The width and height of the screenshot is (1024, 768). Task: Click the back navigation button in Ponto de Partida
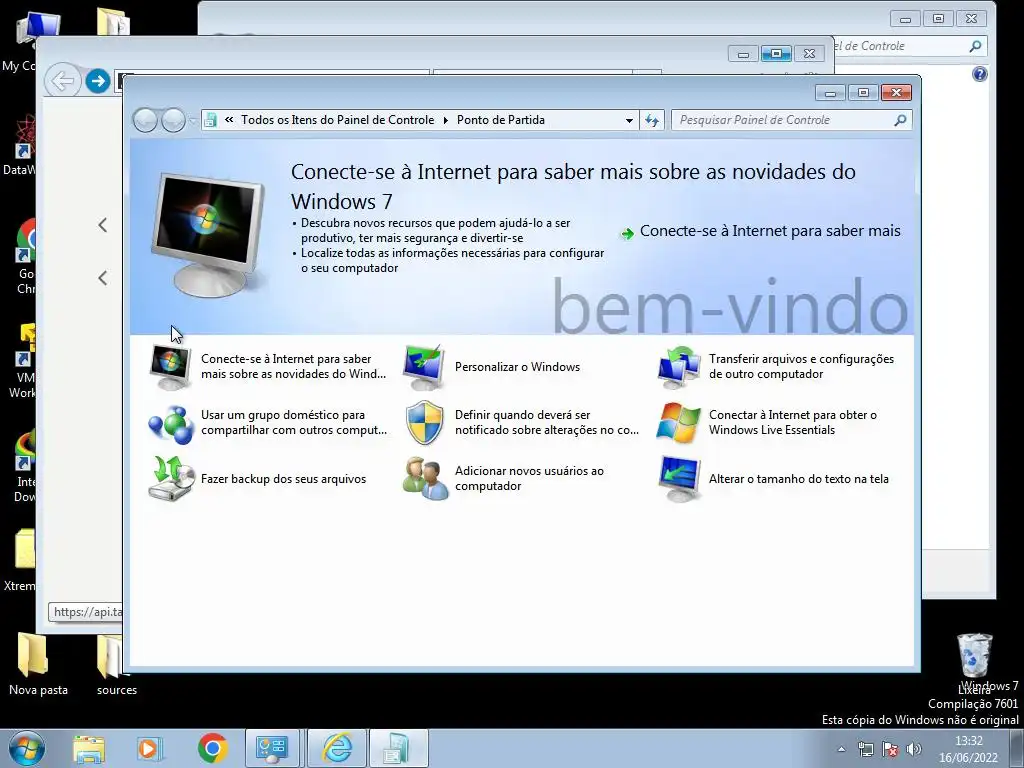145,120
